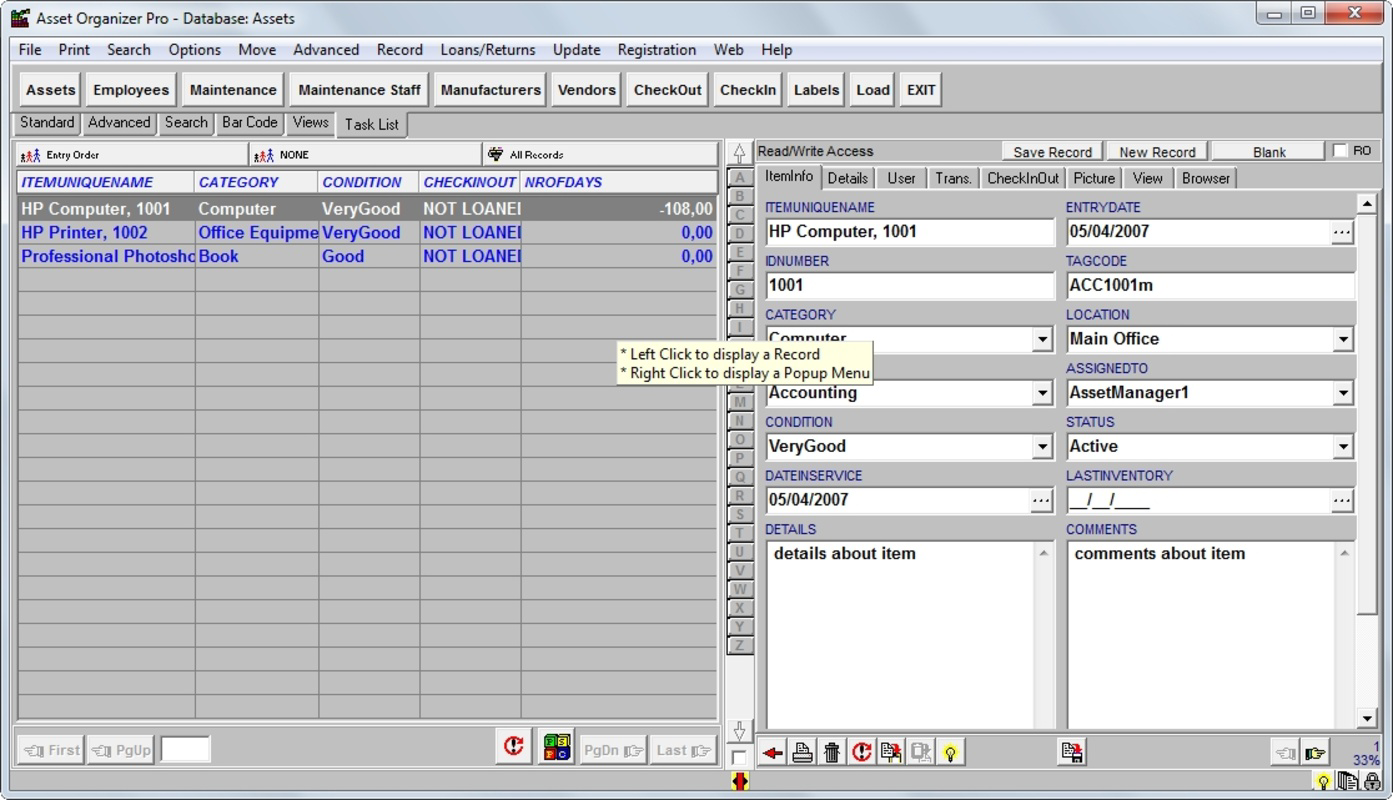This screenshot has width=1393, height=800.
Task: Toggle the checkbox under the alphabet strip
Action: 739,757
